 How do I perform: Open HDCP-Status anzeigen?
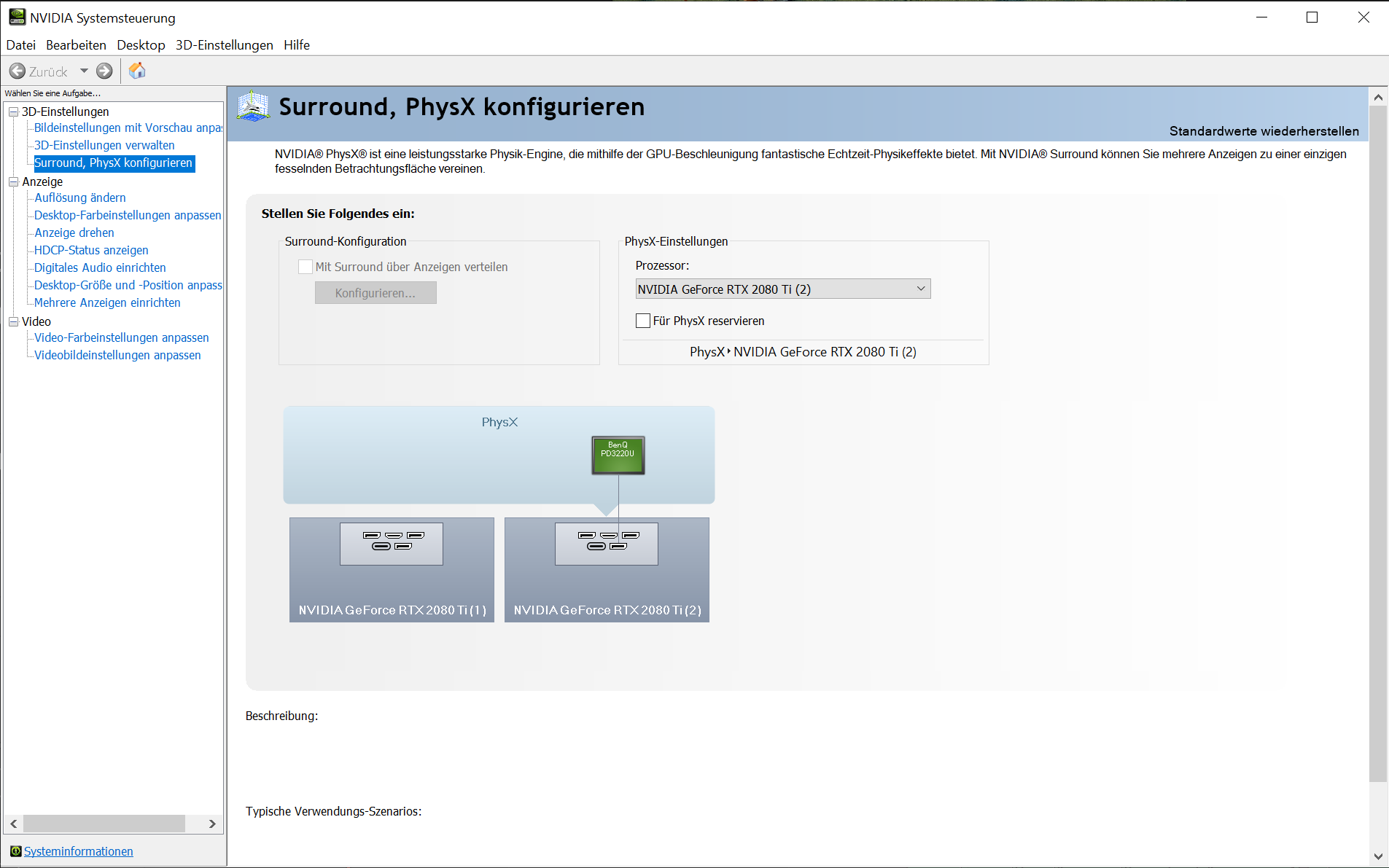coord(91,250)
